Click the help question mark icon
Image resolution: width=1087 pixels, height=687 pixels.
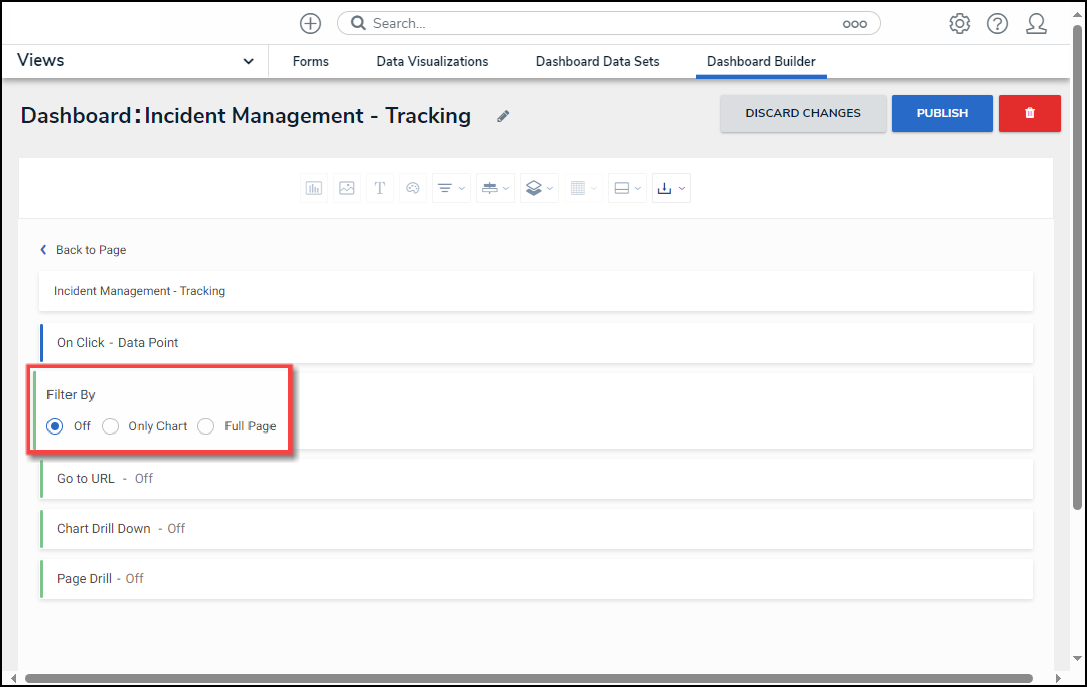997,24
